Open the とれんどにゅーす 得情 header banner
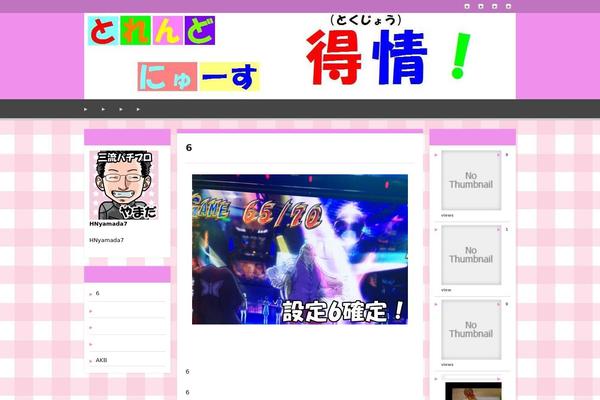Screen dimensions: 600x400 click(300, 56)
